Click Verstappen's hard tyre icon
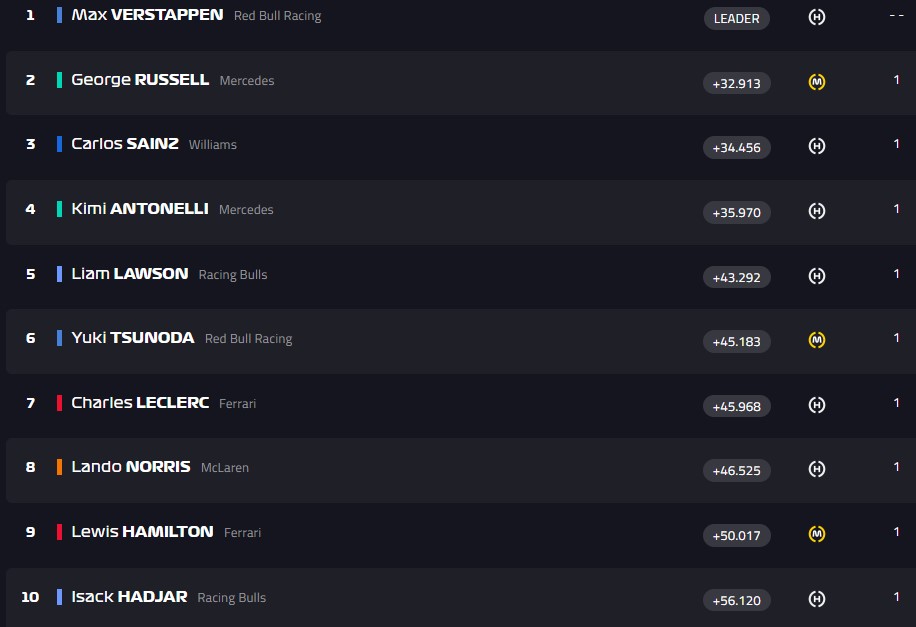The width and height of the screenshot is (916, 627). (816, 18)
